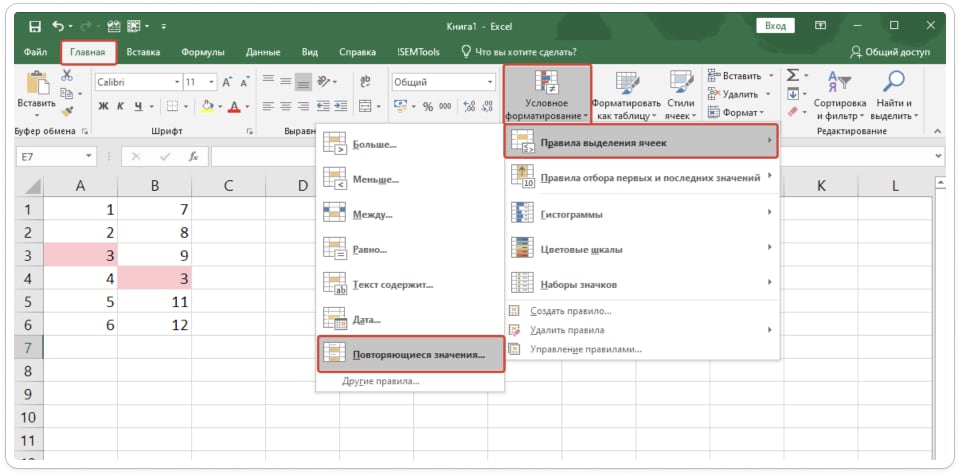
Task: Click the Cut scissors icon
Action: [x=67, y=75]
